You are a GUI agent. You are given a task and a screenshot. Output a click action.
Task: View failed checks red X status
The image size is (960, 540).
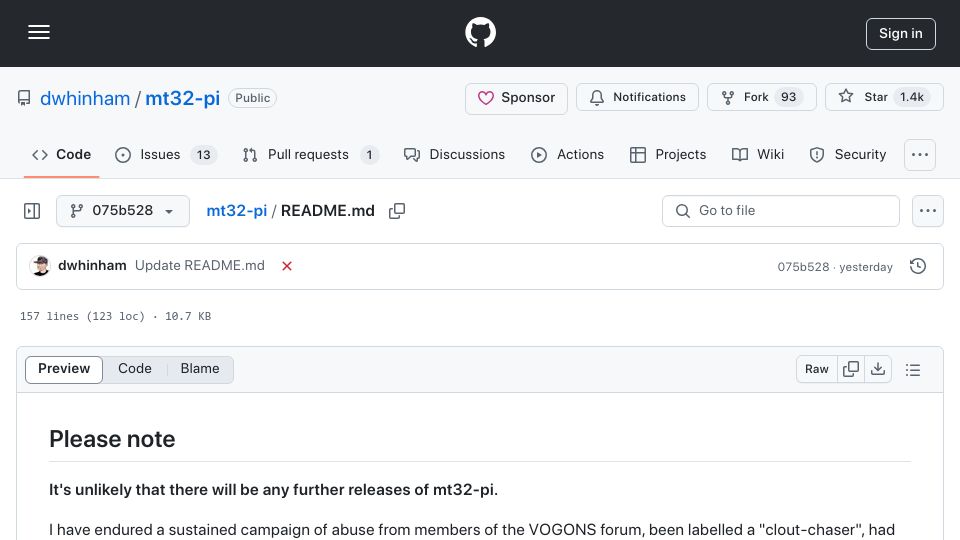point(287,266)
